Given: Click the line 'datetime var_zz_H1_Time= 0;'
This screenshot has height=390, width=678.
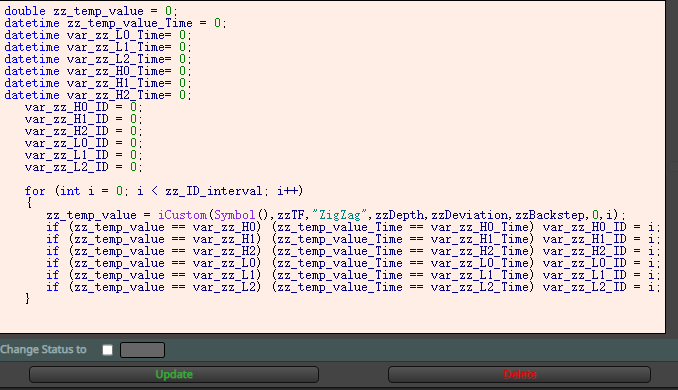Looking at the screenshot, I should tap(98, 84).
